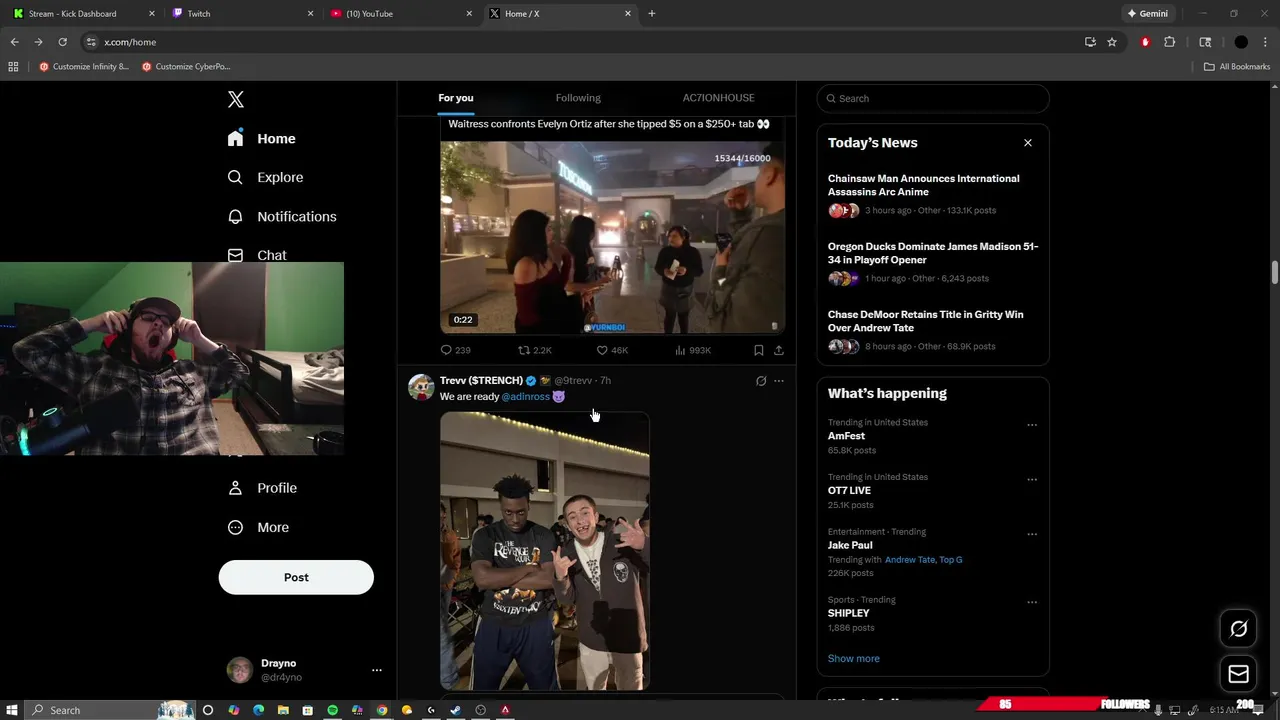This screenshot has width=1280, height=720.
Task: Click Andrew Tate, Top G link
Action: click(x=923, y=560)
